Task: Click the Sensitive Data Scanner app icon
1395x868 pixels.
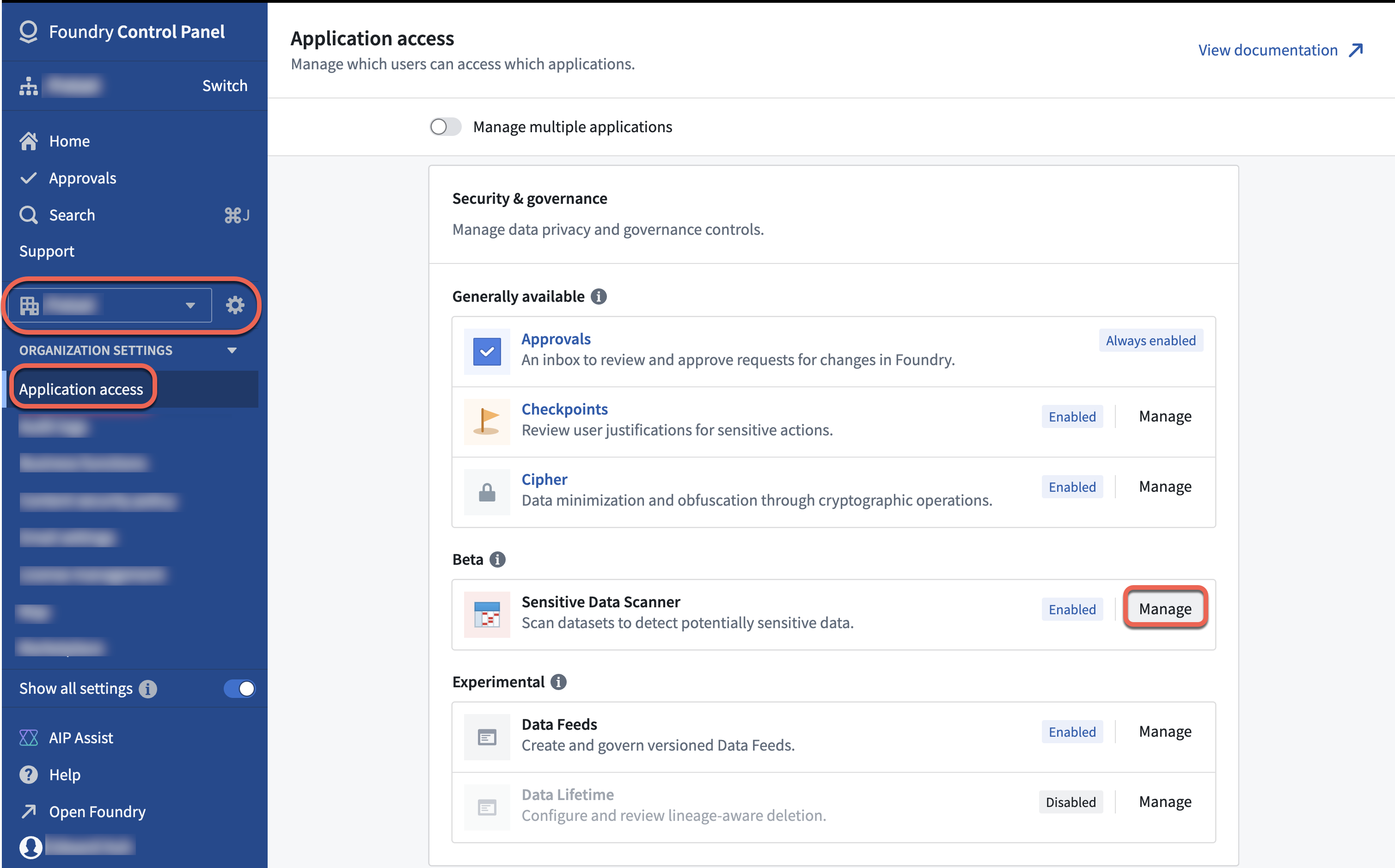Action: [487, 614]
